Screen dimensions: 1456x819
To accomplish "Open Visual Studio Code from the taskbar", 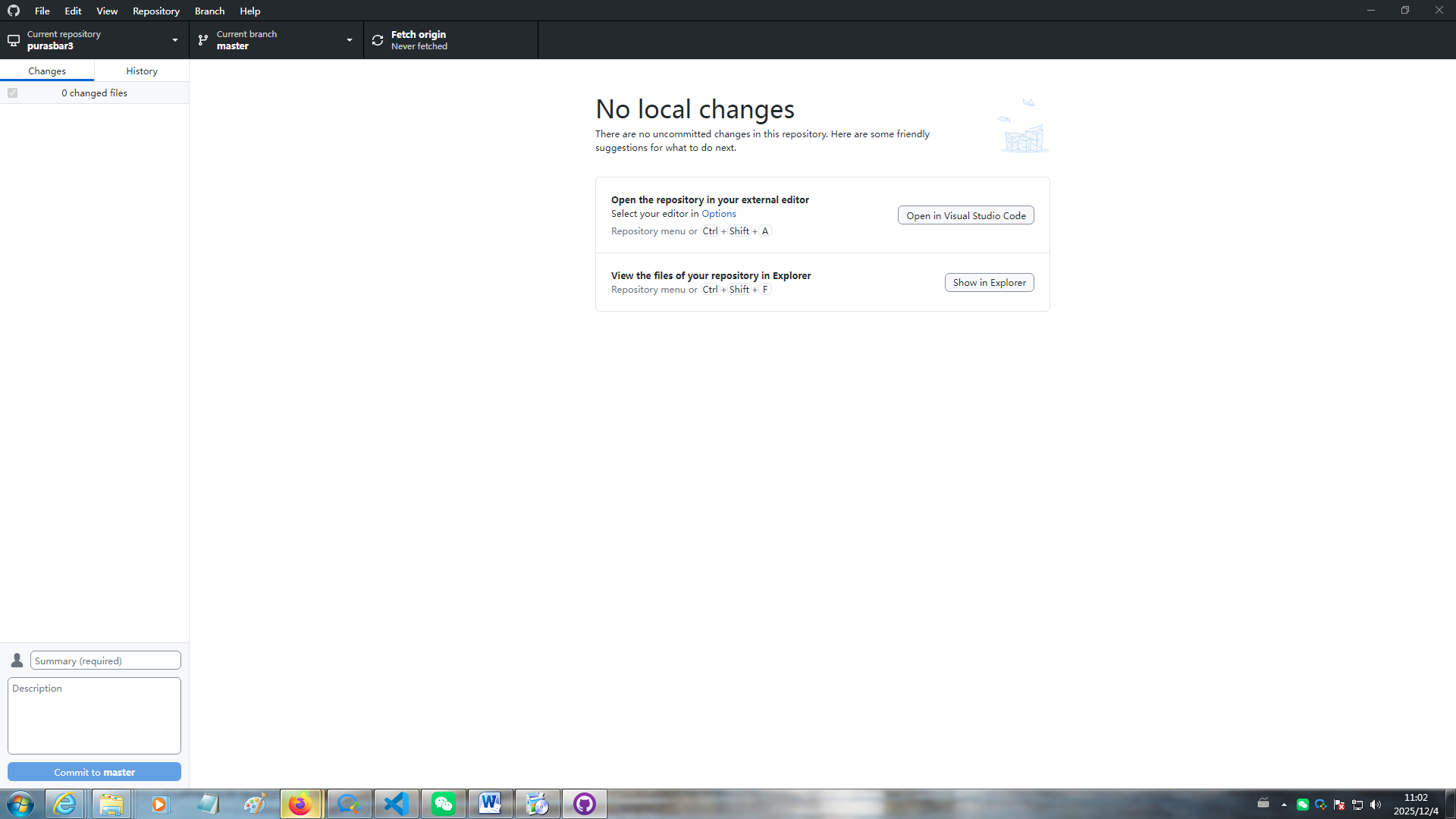I will tap(396, 804).
